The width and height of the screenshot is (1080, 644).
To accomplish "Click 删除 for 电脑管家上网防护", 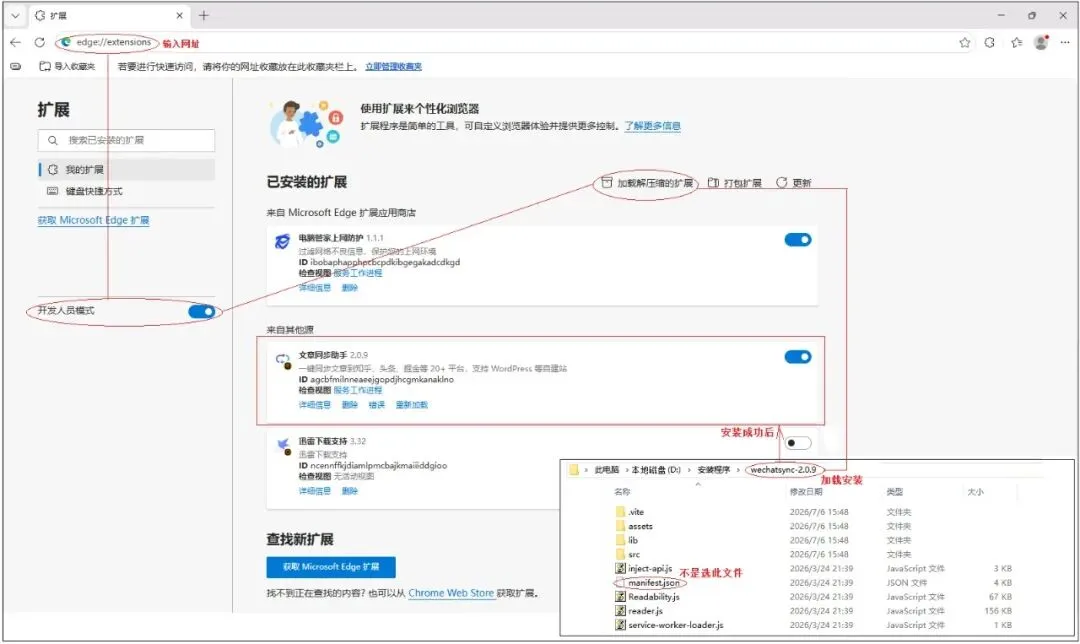I will coord(350,288).
